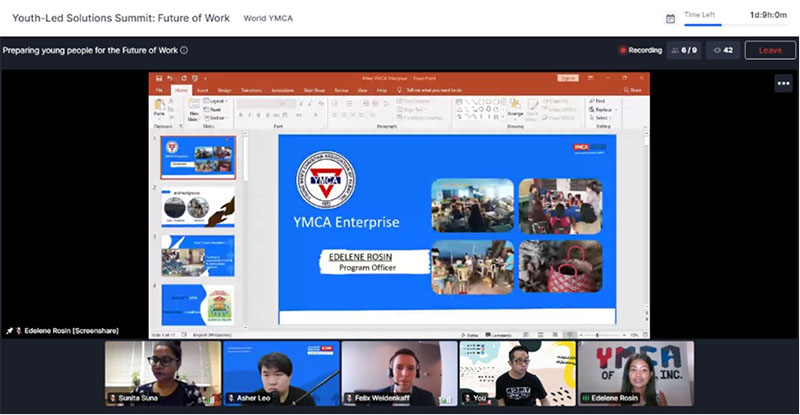800x415 pixels.
Task: Expand Customize Quick Access Toolbar arrow
Action: (205, 79)
